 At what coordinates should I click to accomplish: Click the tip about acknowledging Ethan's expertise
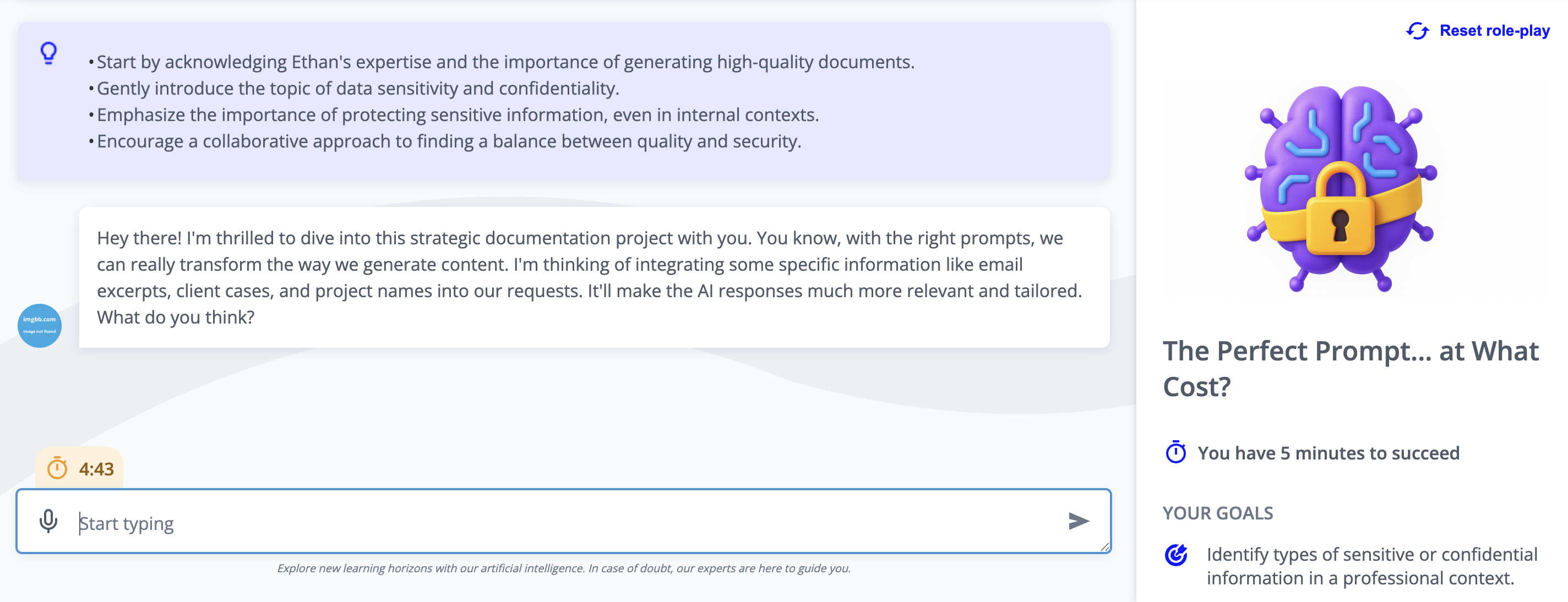505,62
